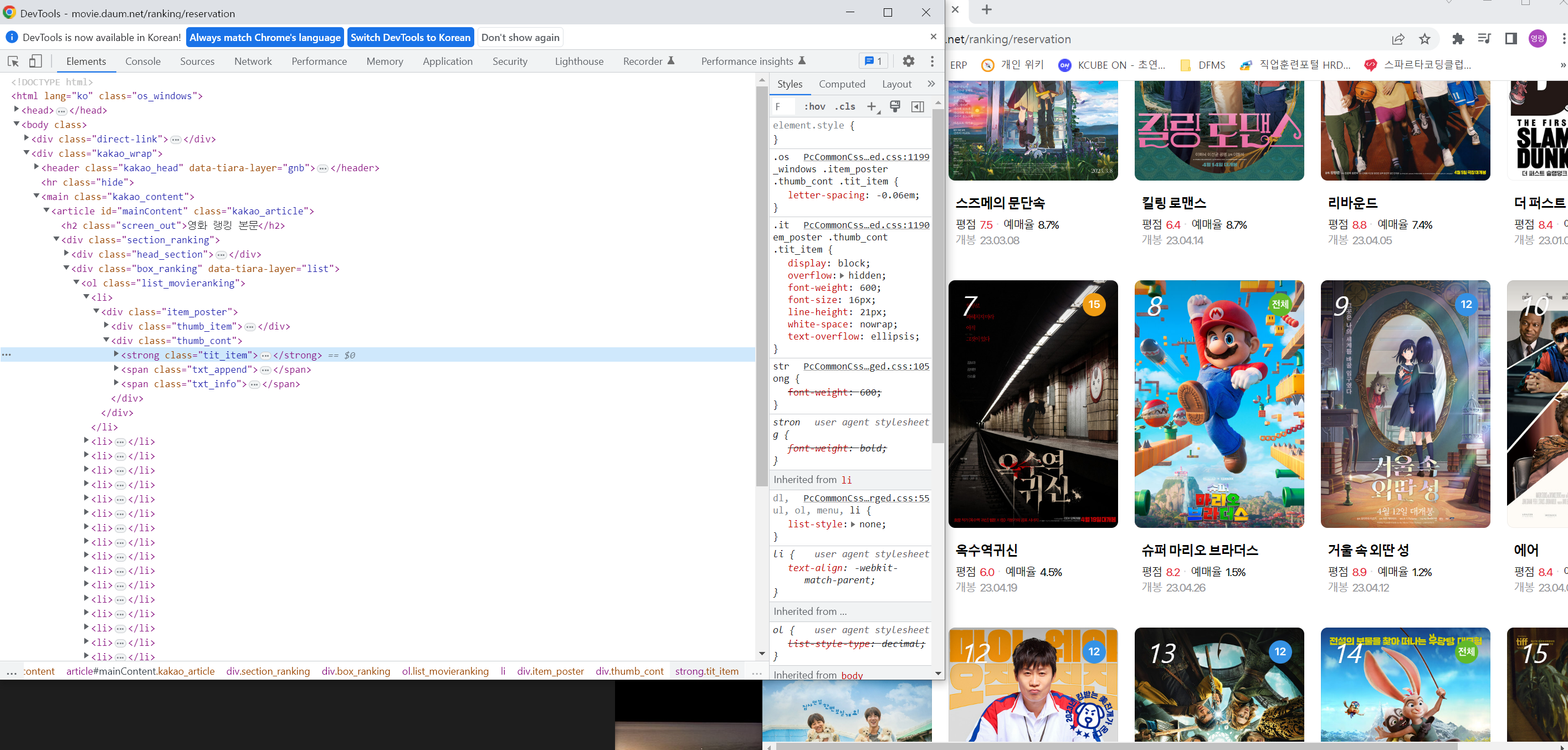This screenshot has width=1568, height=750.
Task: Open the 거울 속 외딴 성 poster
Action: coord(1406,404)
